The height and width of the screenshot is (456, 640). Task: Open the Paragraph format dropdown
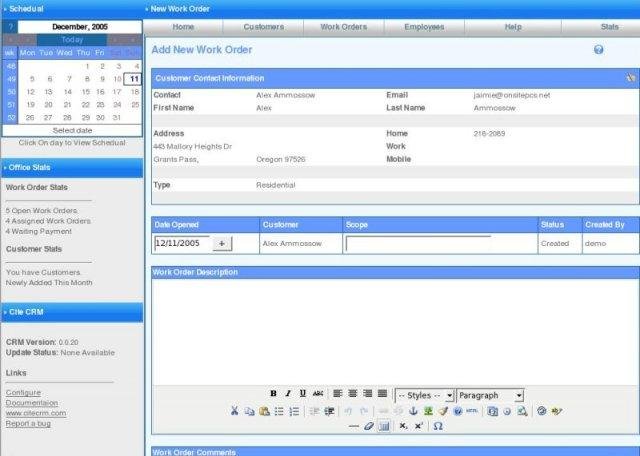[490, 396]
